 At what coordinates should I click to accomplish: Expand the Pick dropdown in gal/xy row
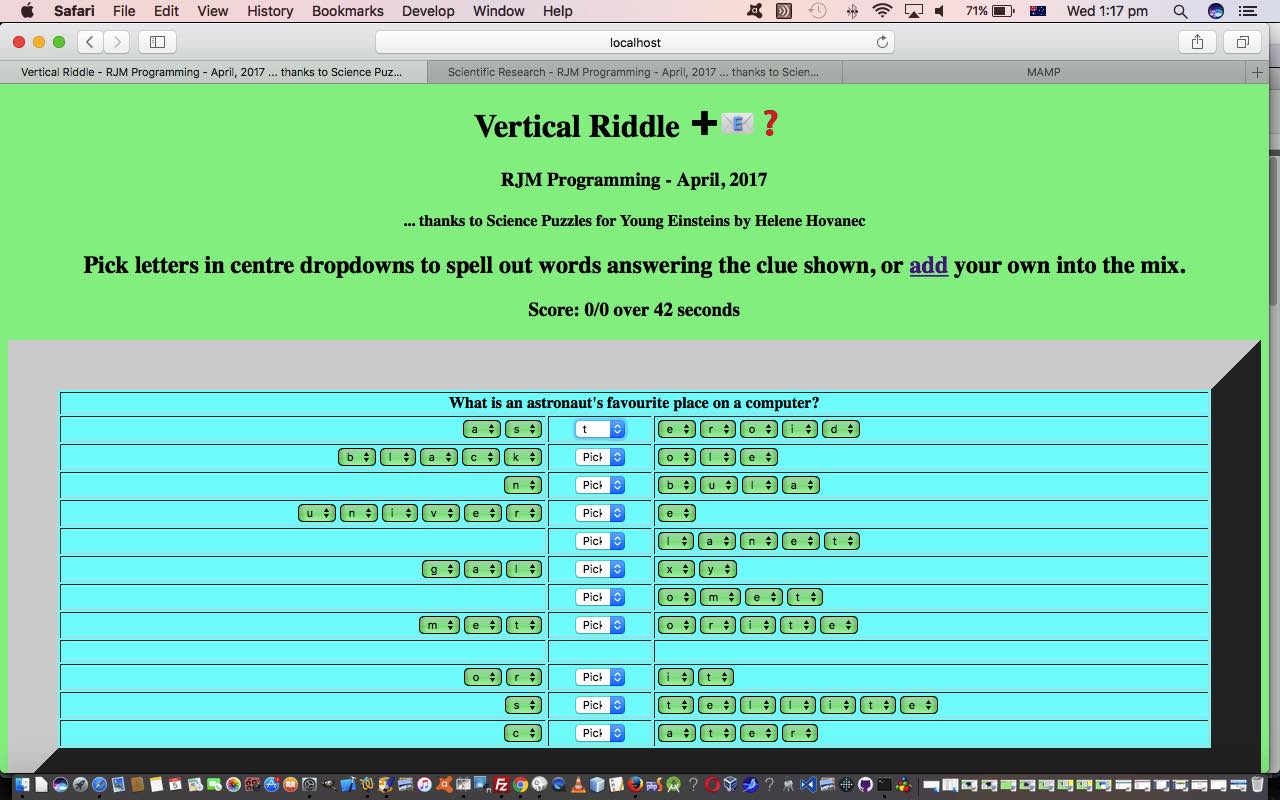[x=600, y=569]
